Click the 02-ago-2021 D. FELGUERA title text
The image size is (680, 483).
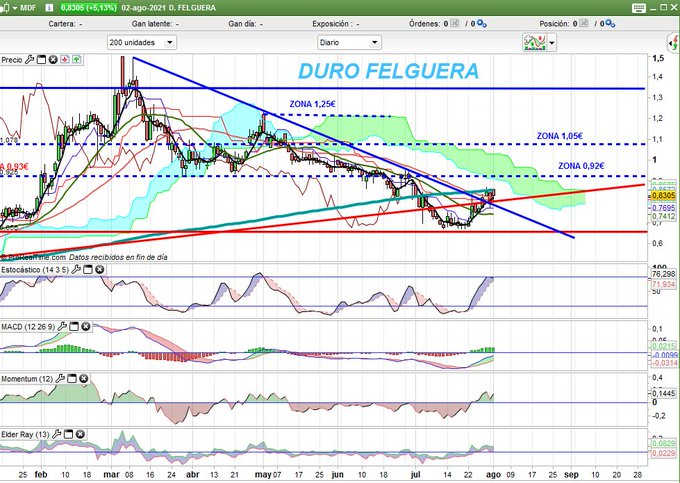pos(169,8)
